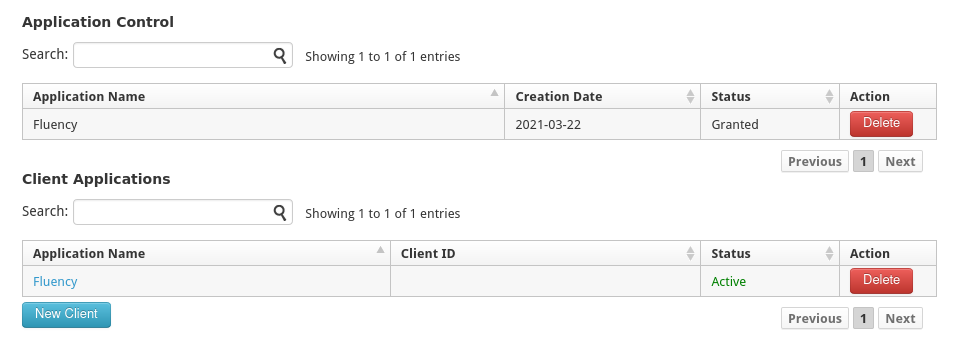Viewport: 979px width, 360px height.
Task: Select page 1 in Client Applications pagination
Action: [863, 319]
